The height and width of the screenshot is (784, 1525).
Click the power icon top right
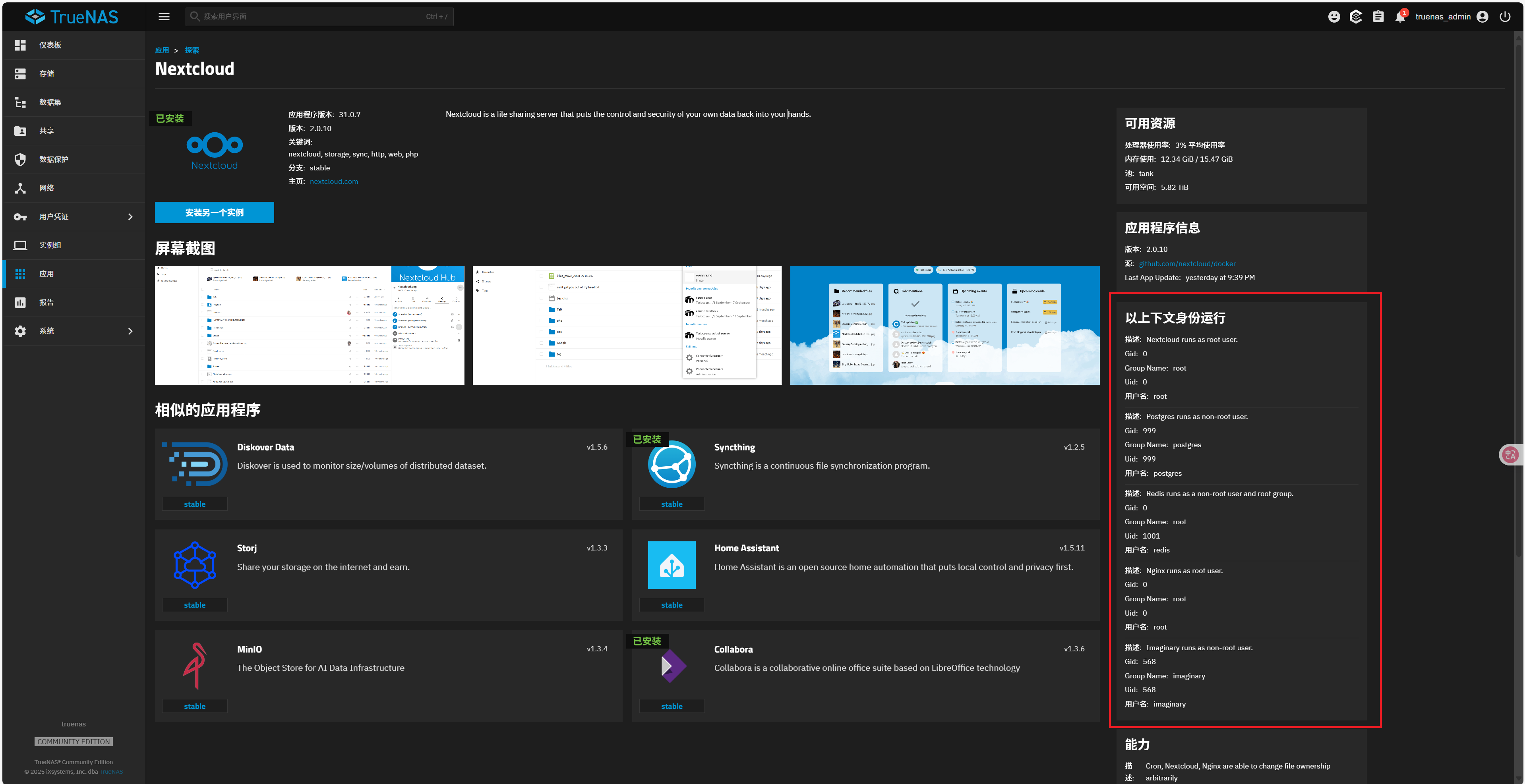[x=1506, y=17]
